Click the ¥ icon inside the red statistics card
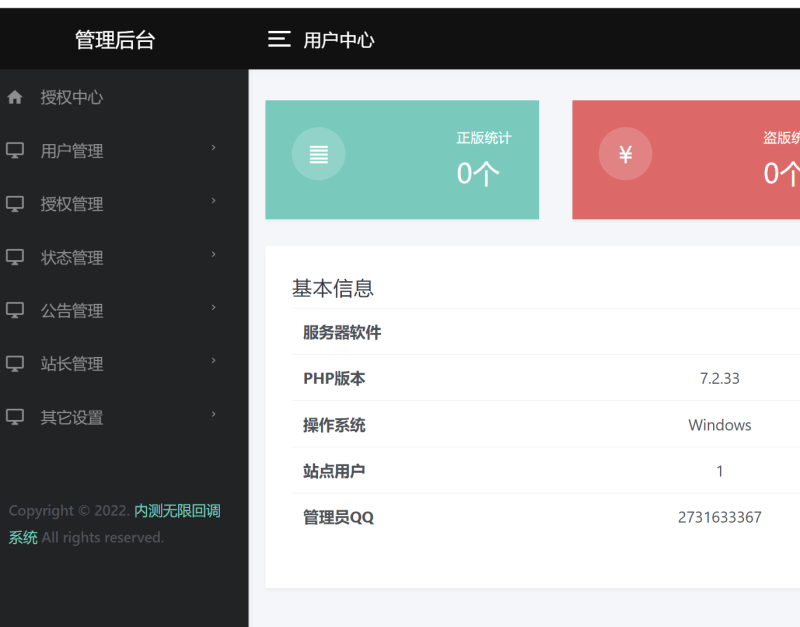The image size is (800, 627). 625,153
